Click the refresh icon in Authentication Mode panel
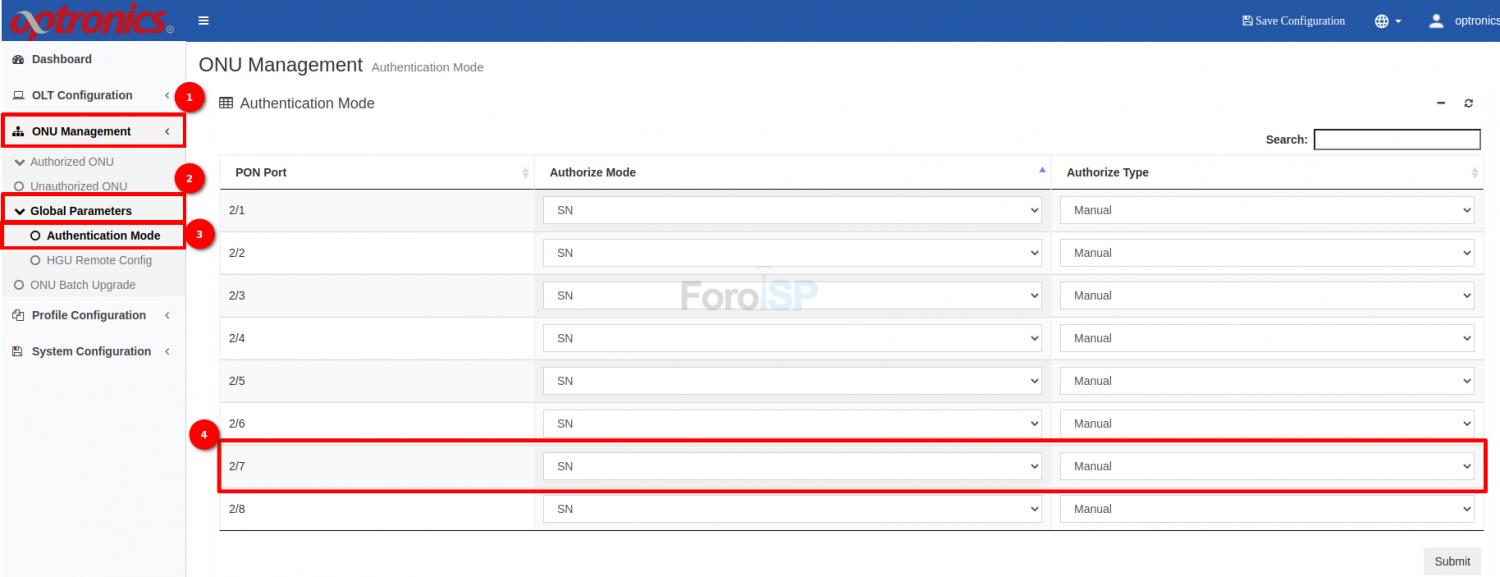The width and height of the screenshot is (1500, 577). tap(1468, 104)
